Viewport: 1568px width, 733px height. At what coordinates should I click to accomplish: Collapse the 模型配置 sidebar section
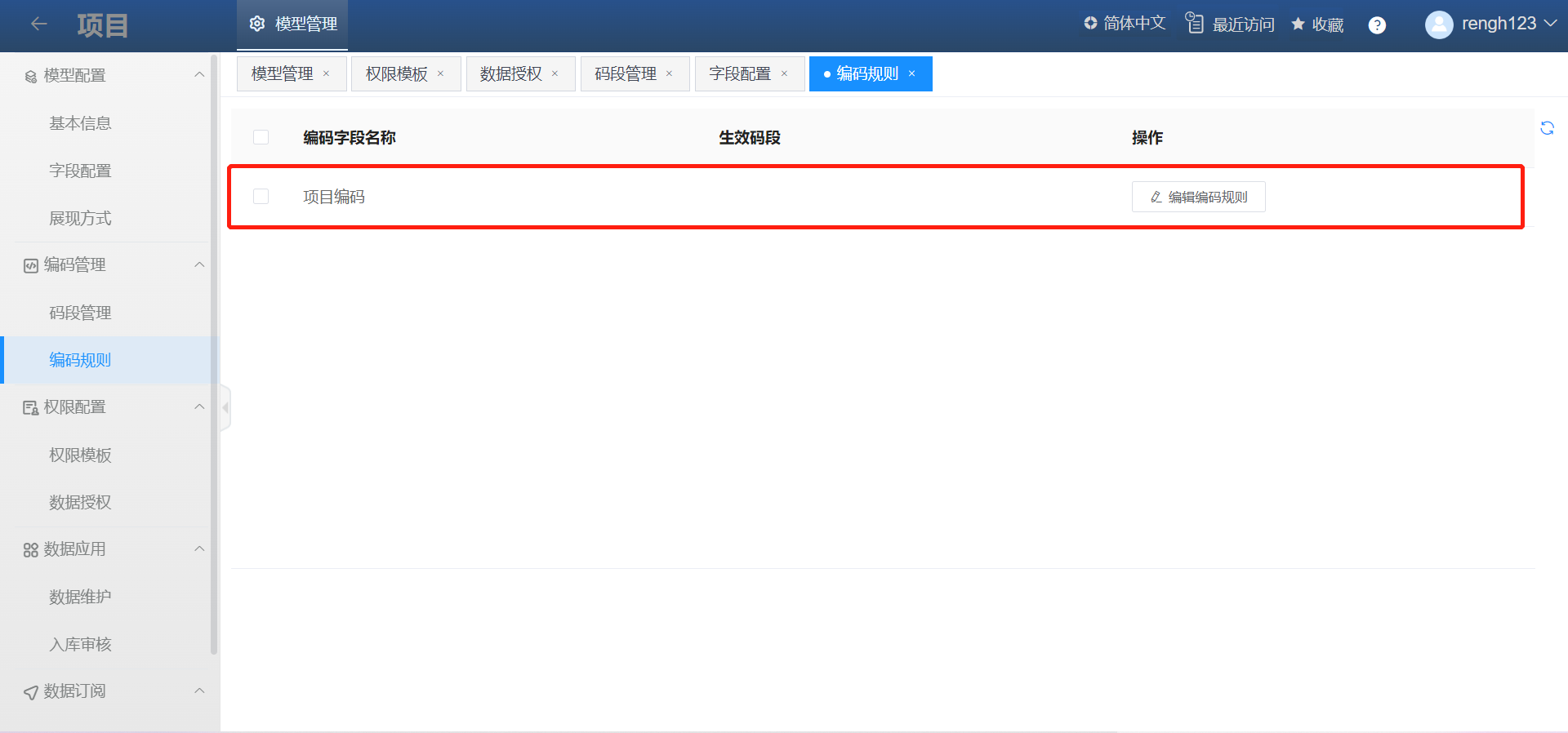199,75
